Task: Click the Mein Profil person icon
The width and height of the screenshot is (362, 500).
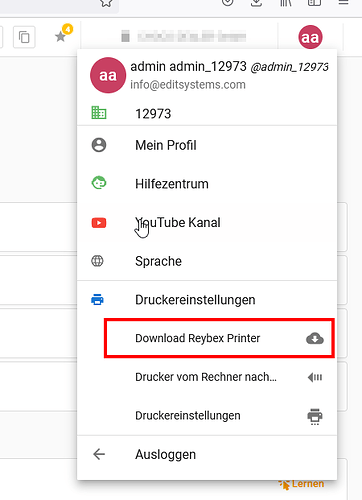Action: [99, 145]
